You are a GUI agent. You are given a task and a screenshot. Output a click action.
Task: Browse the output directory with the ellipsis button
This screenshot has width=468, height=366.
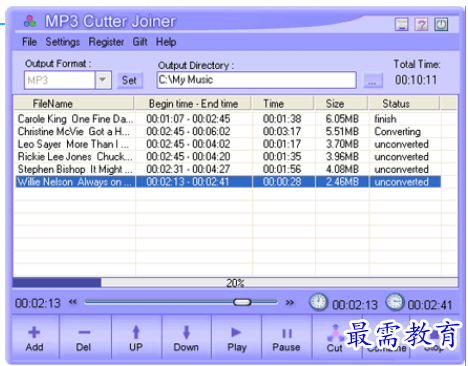pyautogui.click(x=372, y=80)
